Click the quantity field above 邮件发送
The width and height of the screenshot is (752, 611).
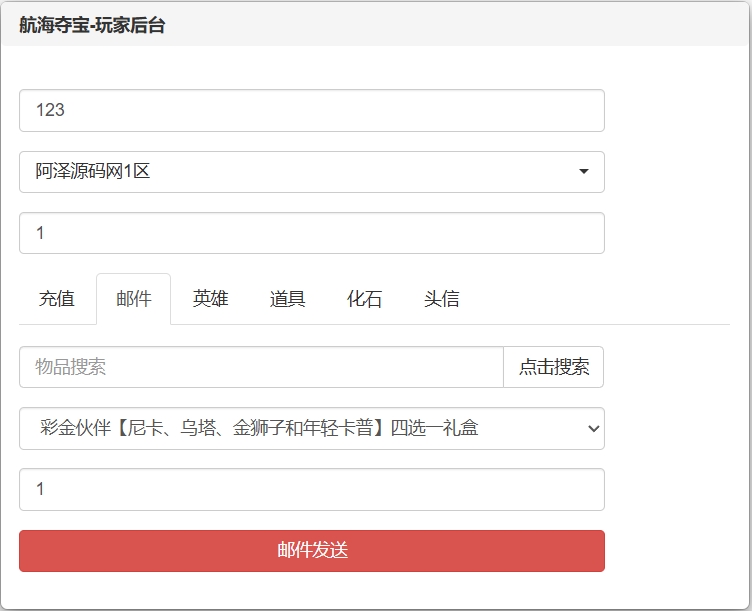coord(311,490)
